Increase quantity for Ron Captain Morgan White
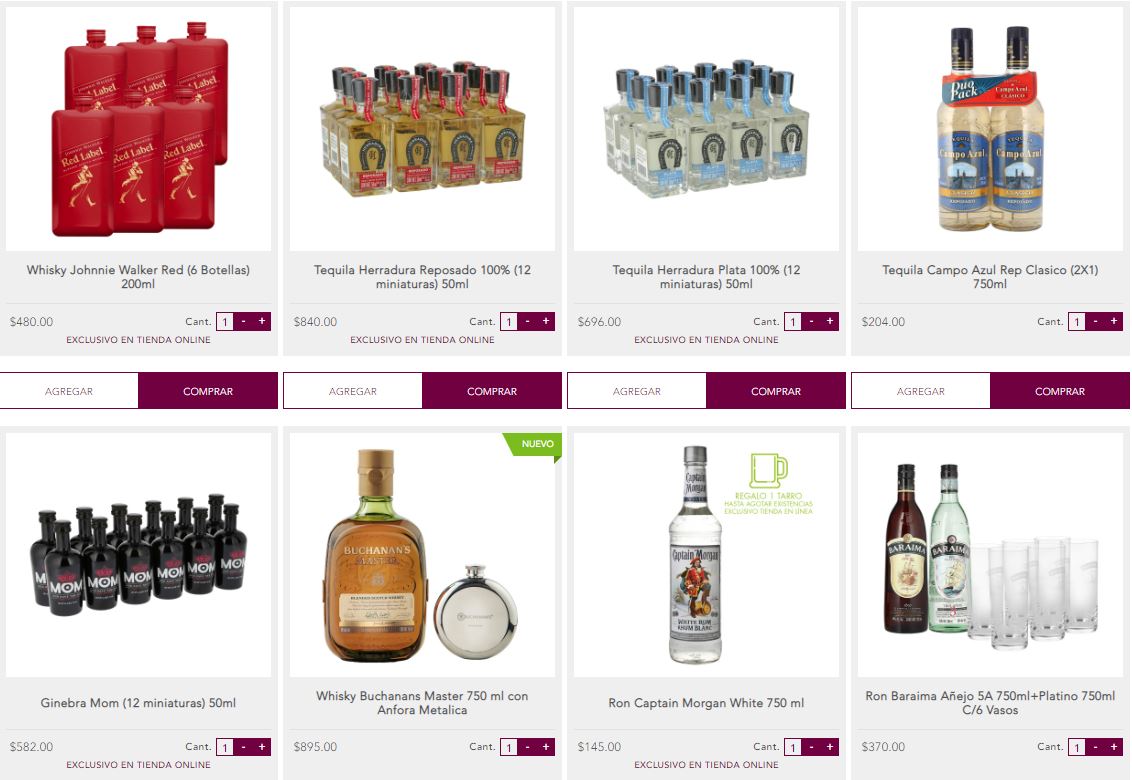 830,747
